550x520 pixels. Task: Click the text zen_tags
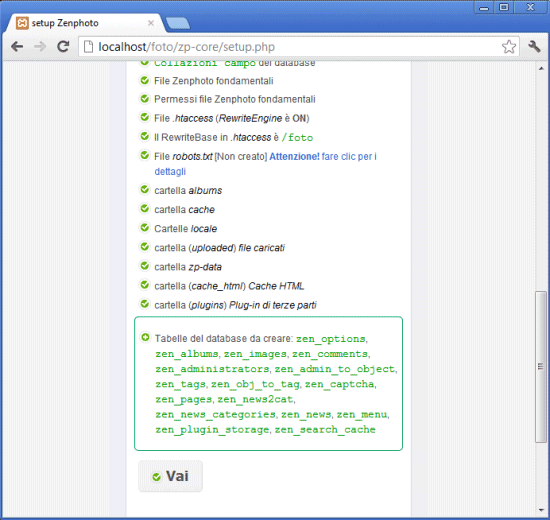click(180, 384)
